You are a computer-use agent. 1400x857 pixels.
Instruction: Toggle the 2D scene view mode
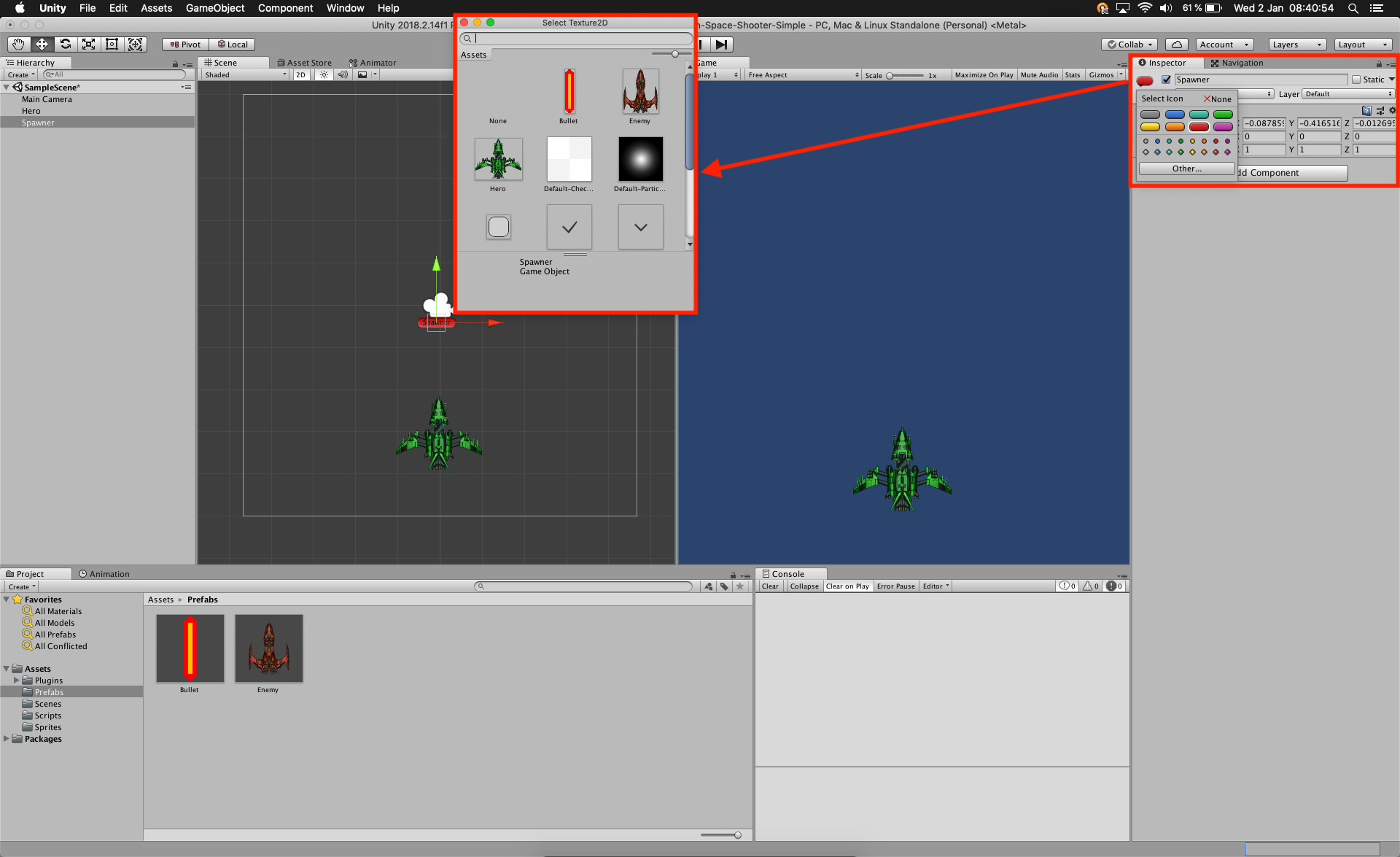tap(301, 75)
